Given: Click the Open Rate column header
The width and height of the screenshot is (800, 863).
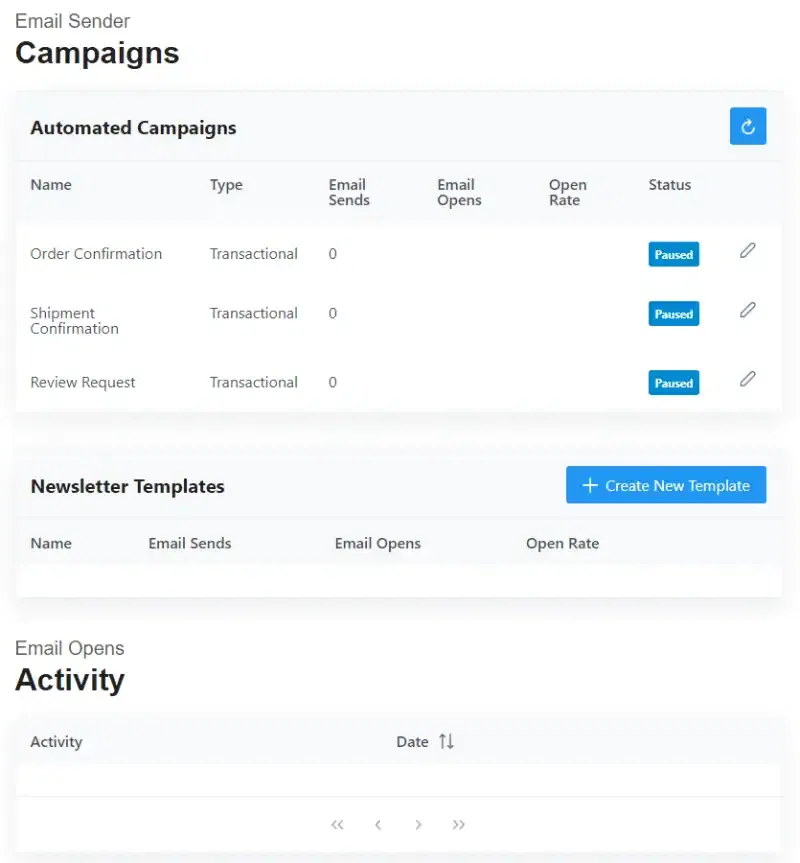Looking at the screenshot, I should [567, 192].
